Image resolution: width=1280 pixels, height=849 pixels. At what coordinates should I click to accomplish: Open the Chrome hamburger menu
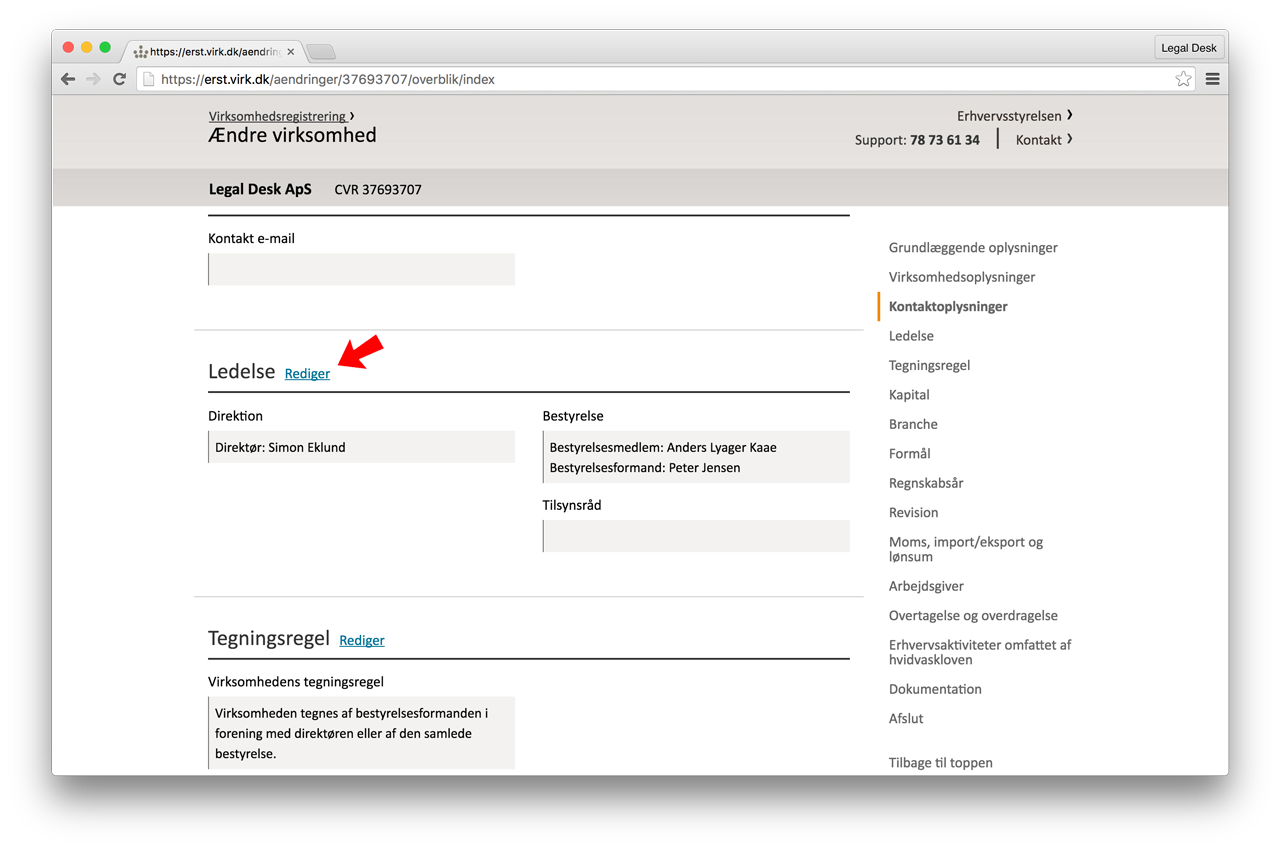pyautogui.click(x=1212, y=79)
